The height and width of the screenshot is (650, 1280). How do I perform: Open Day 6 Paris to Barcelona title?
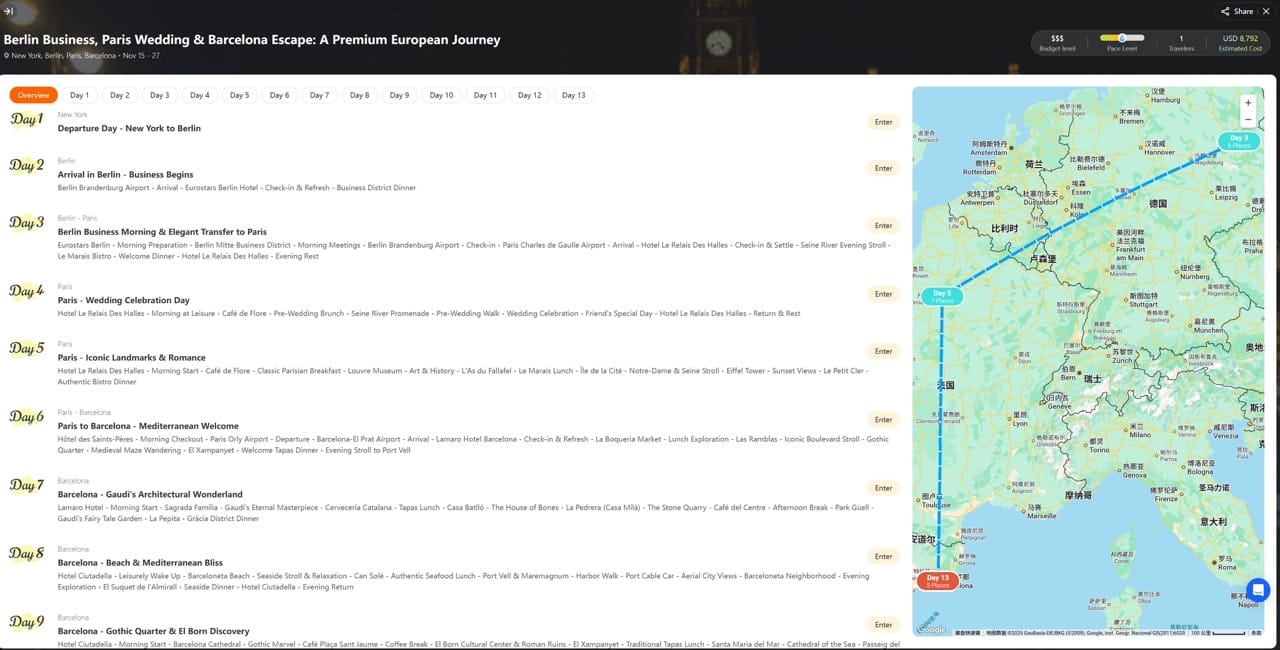coord(148,426)
